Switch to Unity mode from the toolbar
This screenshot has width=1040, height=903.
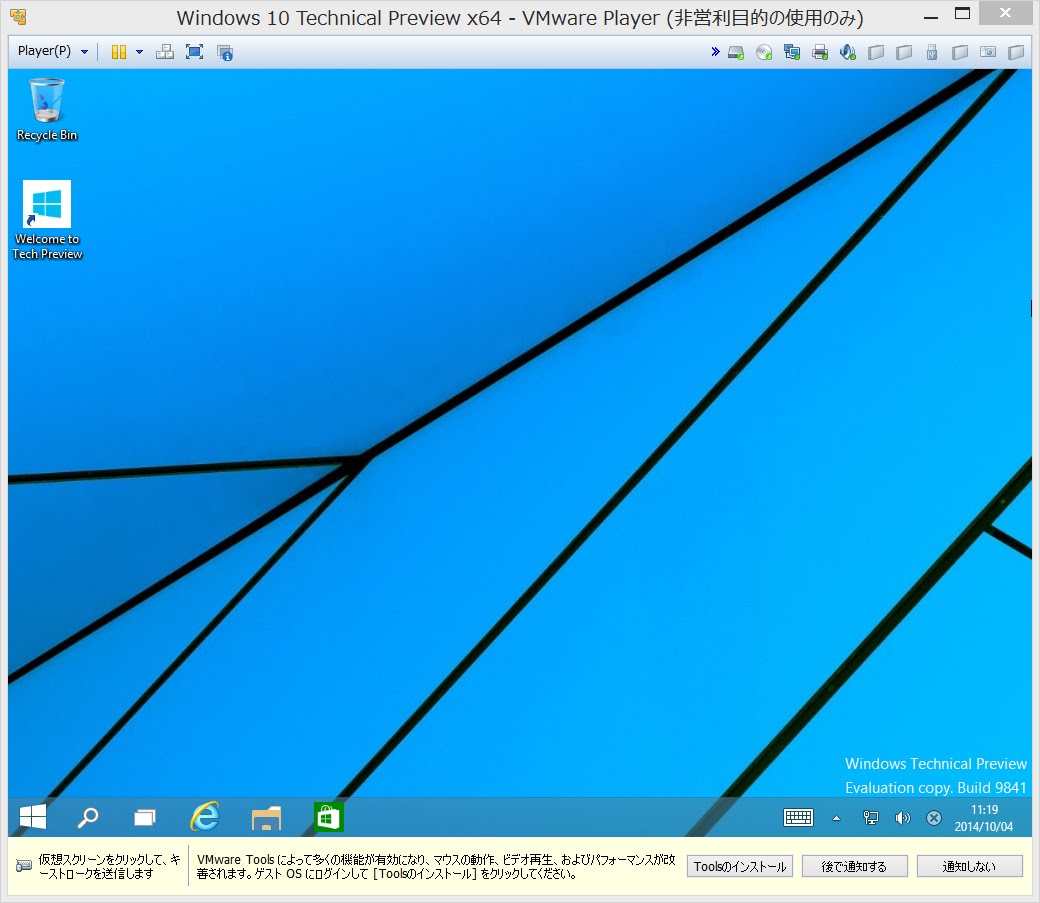(x=225, y=52)
